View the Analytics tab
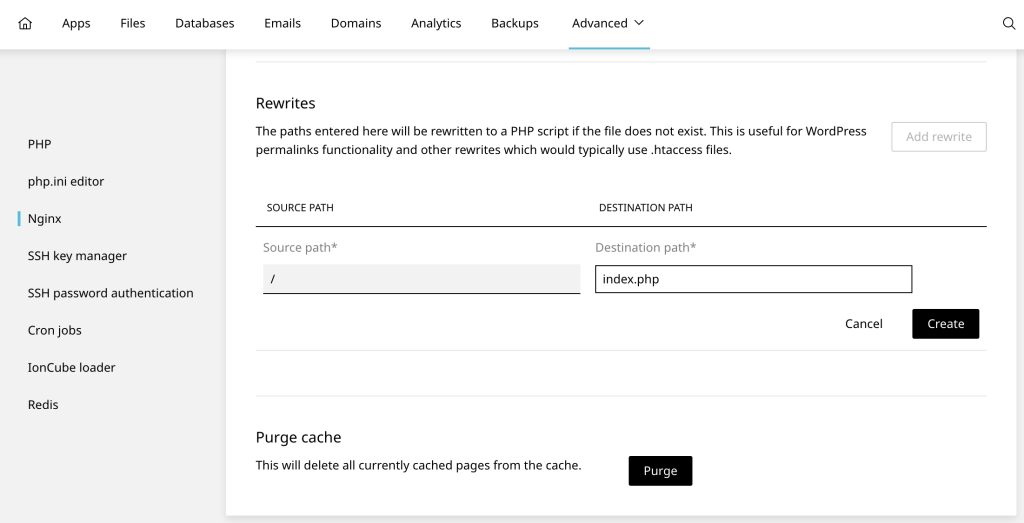The width and height of the screenshot is (1024, 523). click(x=436, y=24)
